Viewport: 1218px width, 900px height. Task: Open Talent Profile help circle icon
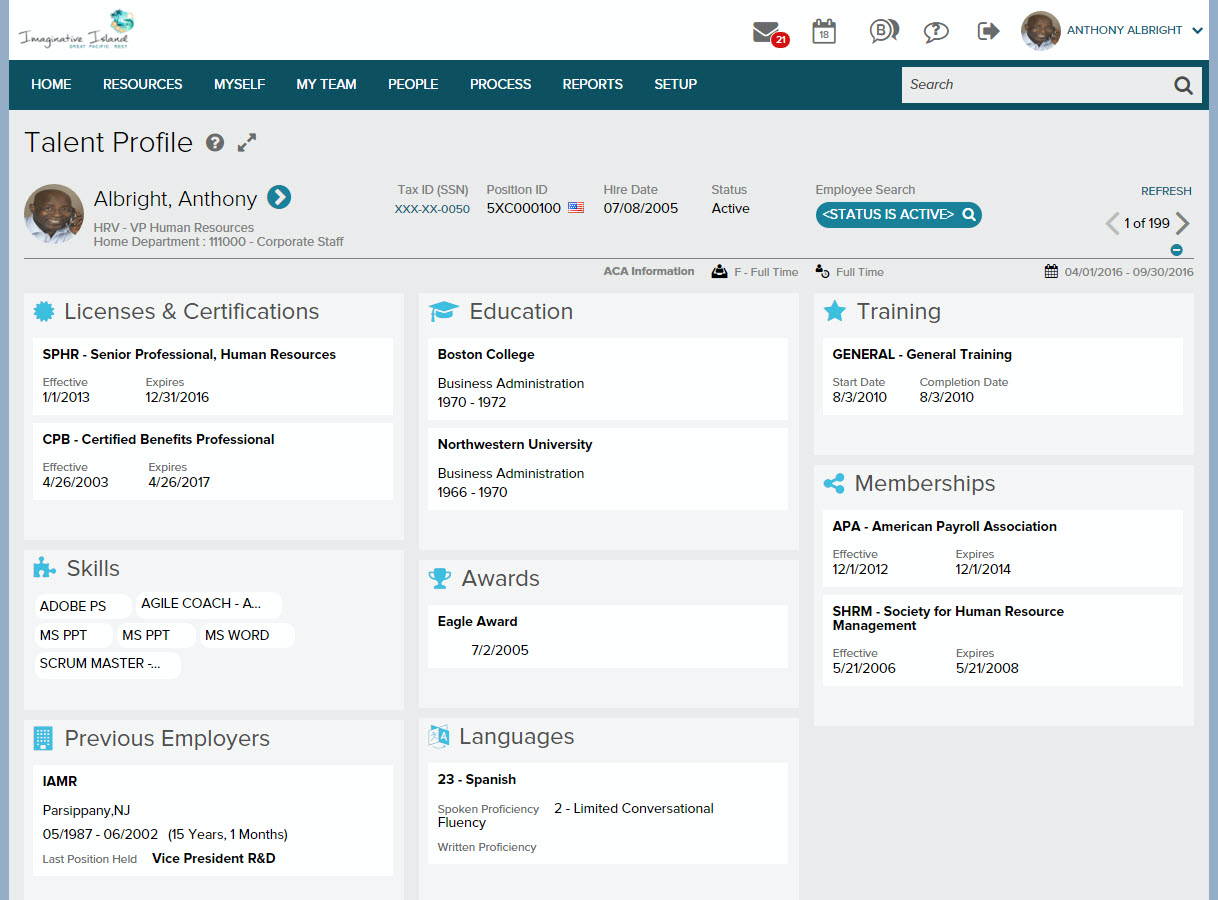tap(215, 143)
